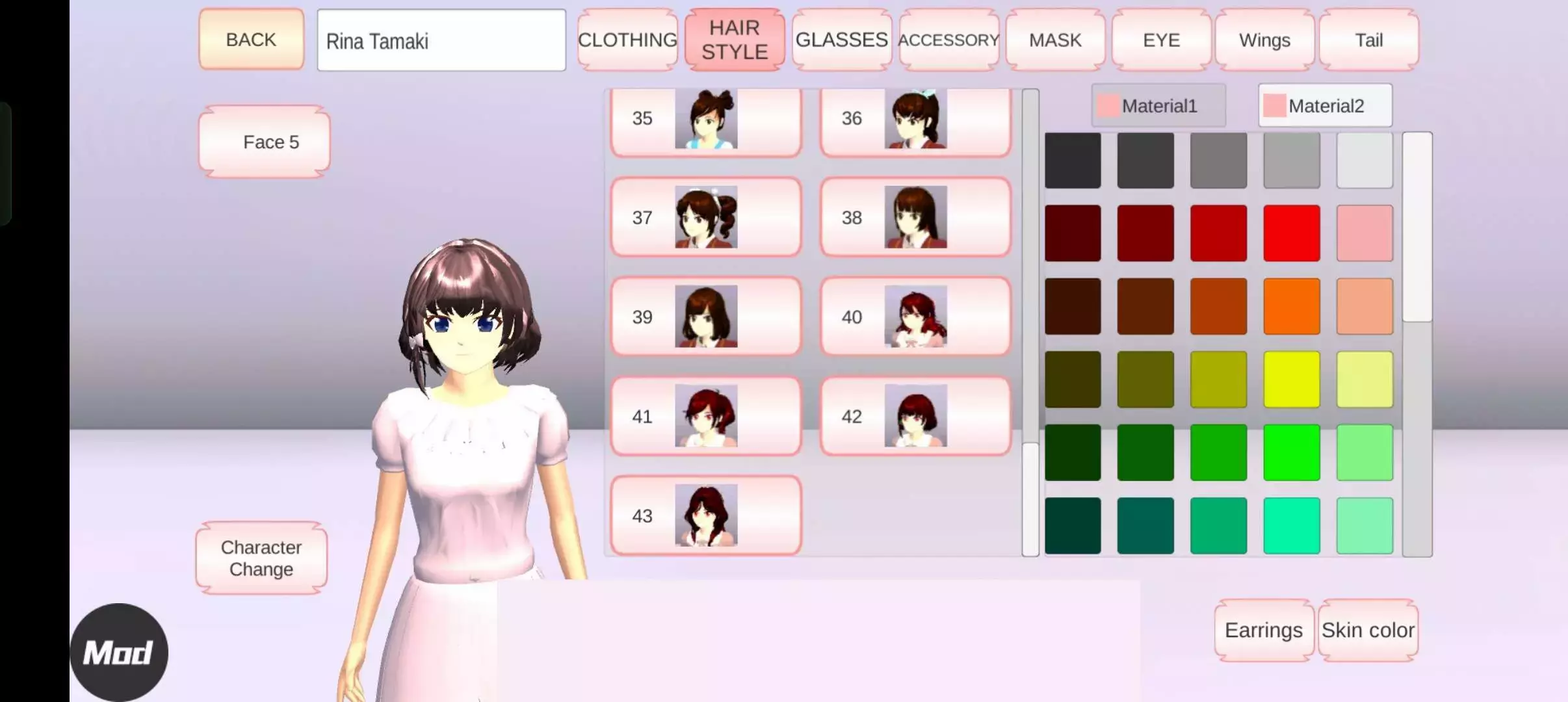Pick hairstyle 40 red wavy twintails
Image resolution: width=1568 pixels, height=702 pixels.
click(915, 317)
